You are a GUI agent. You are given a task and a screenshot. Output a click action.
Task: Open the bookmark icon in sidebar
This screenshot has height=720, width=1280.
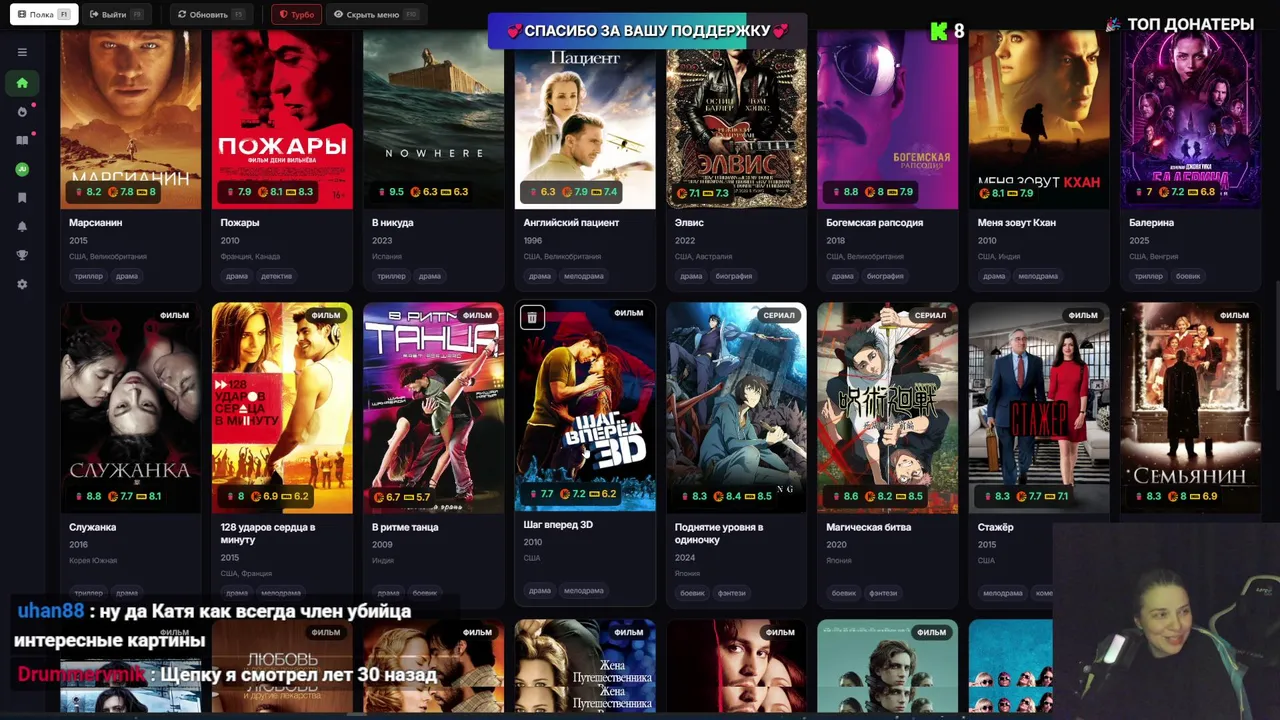[x=22, y=198]
